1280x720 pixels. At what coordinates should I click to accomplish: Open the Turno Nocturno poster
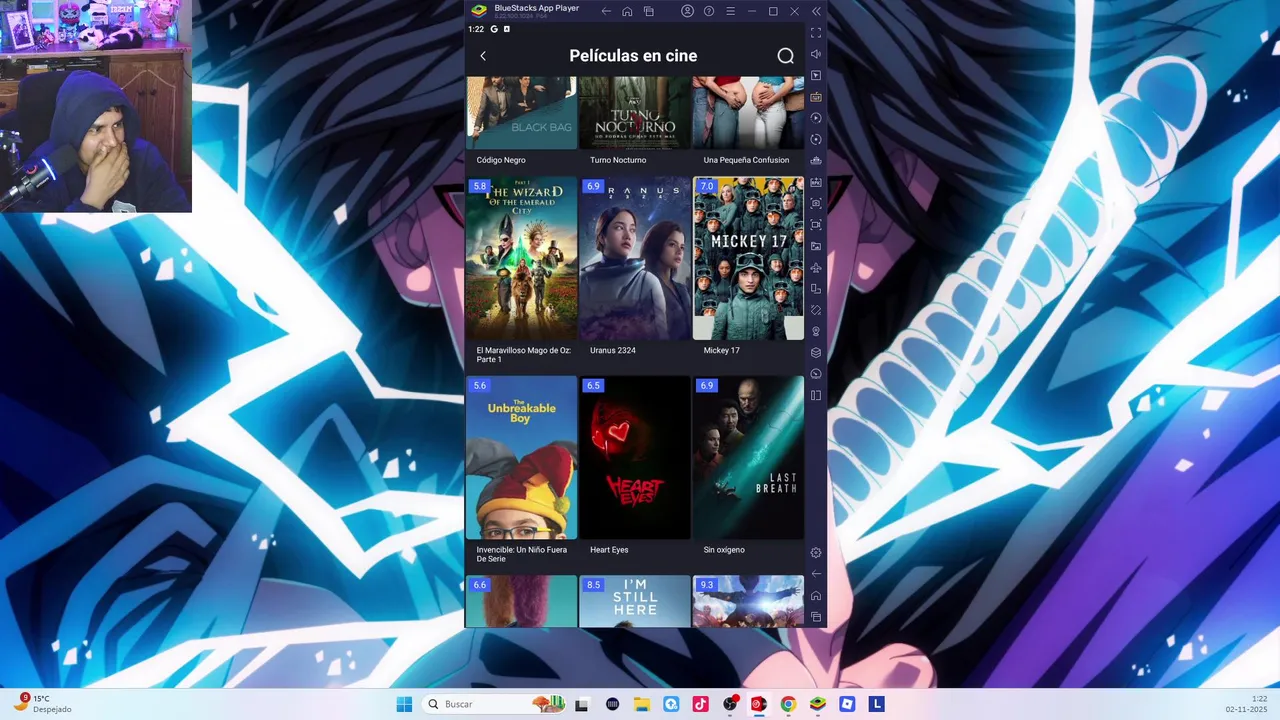[635, 113]
